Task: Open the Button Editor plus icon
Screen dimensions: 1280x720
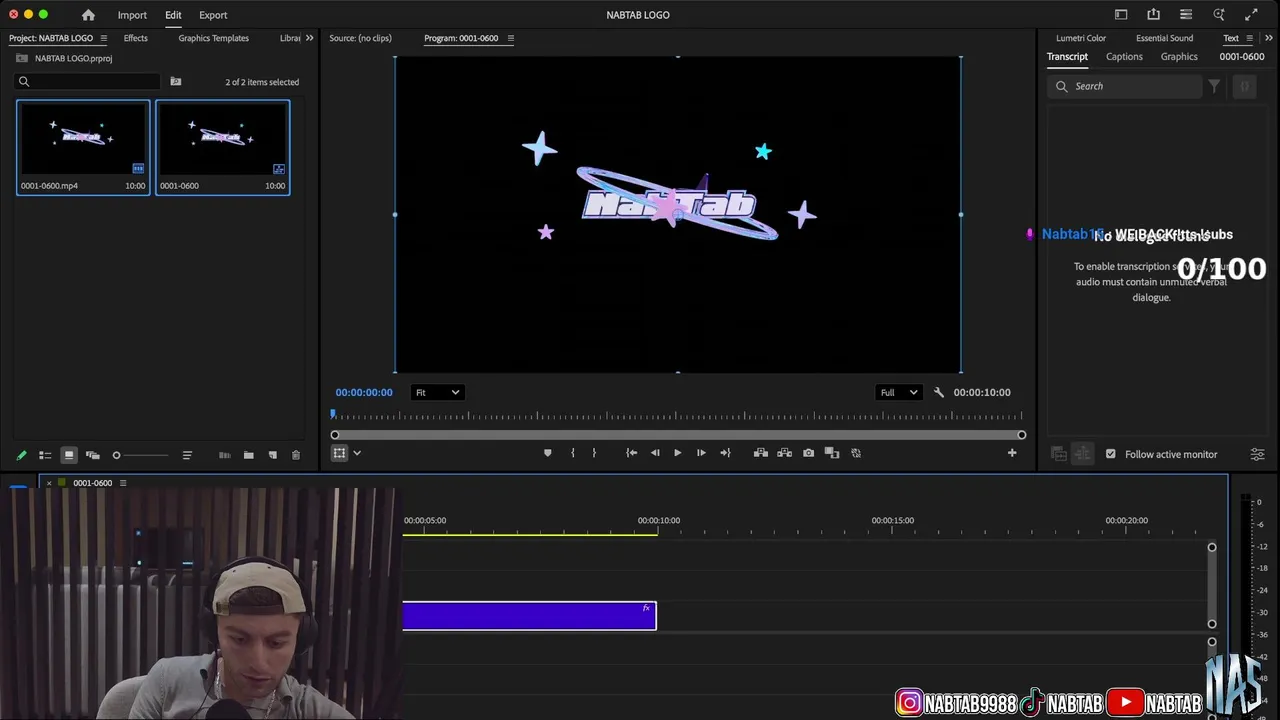Action: 1012,453
